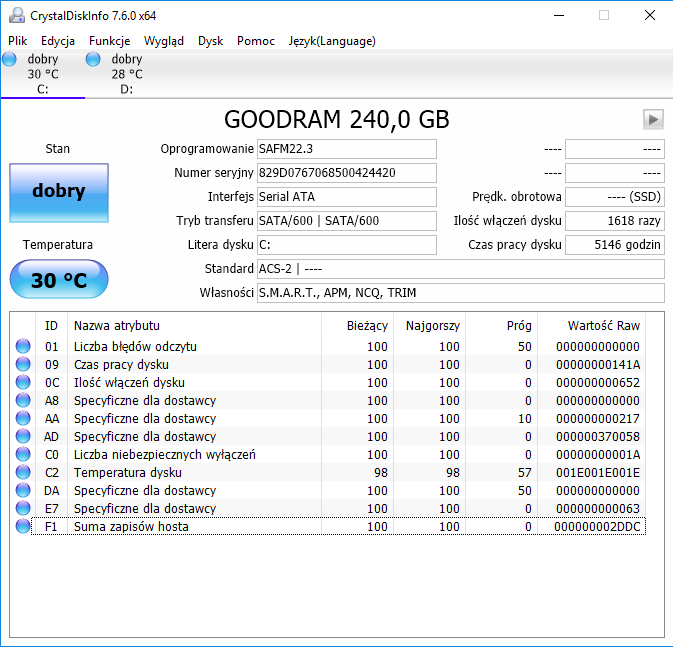Click the status icon for attribute 09
673x647 pixels.
tap(23, 364)
